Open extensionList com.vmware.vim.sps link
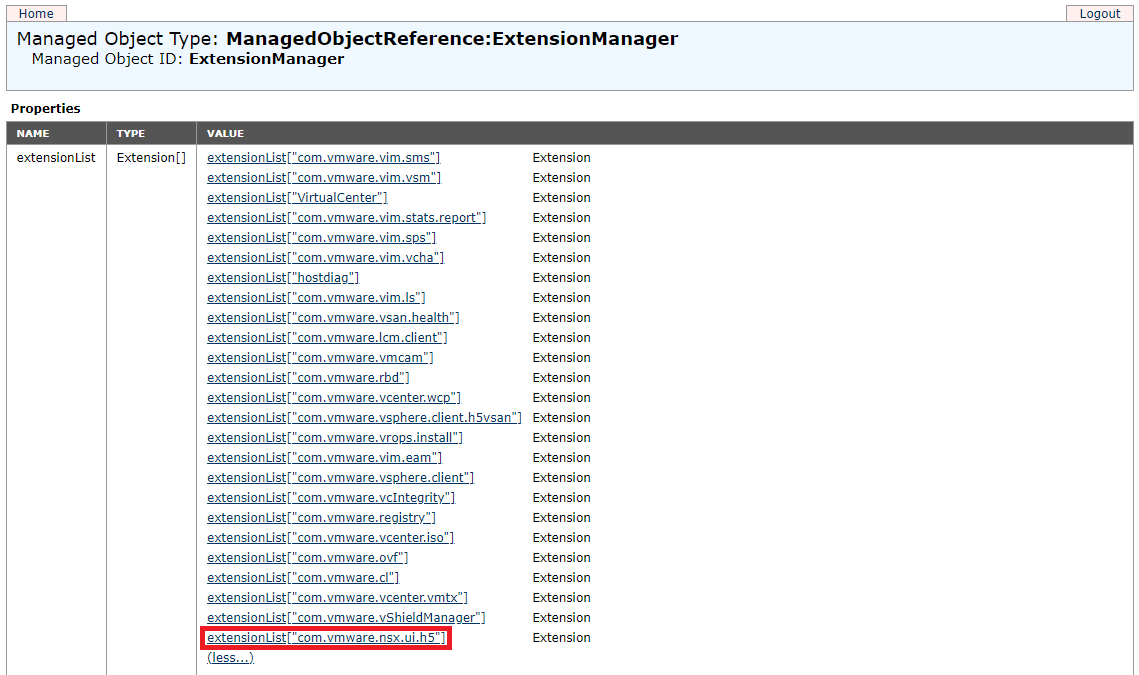This screenshot has height=675, width=1139. click(321, 238)
